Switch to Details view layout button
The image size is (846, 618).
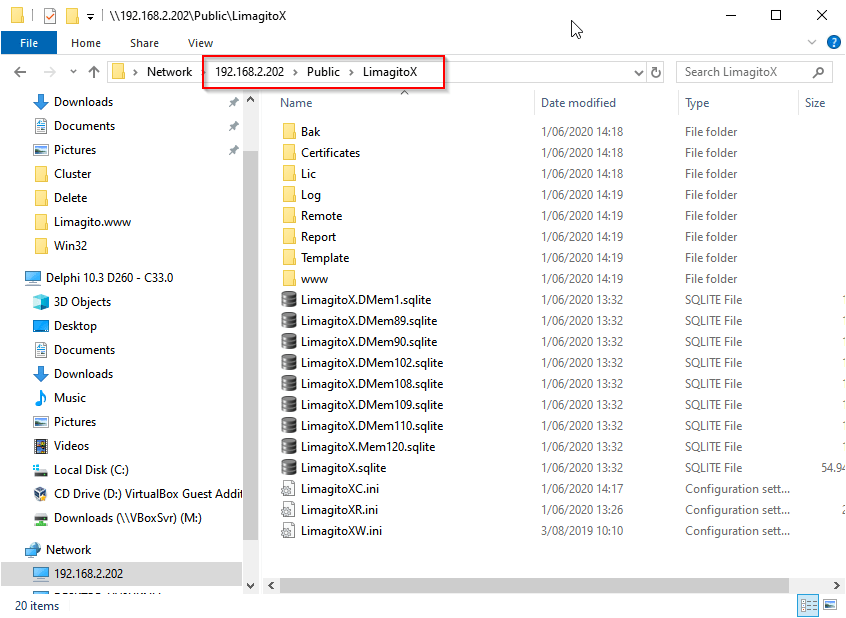point(808,605)
